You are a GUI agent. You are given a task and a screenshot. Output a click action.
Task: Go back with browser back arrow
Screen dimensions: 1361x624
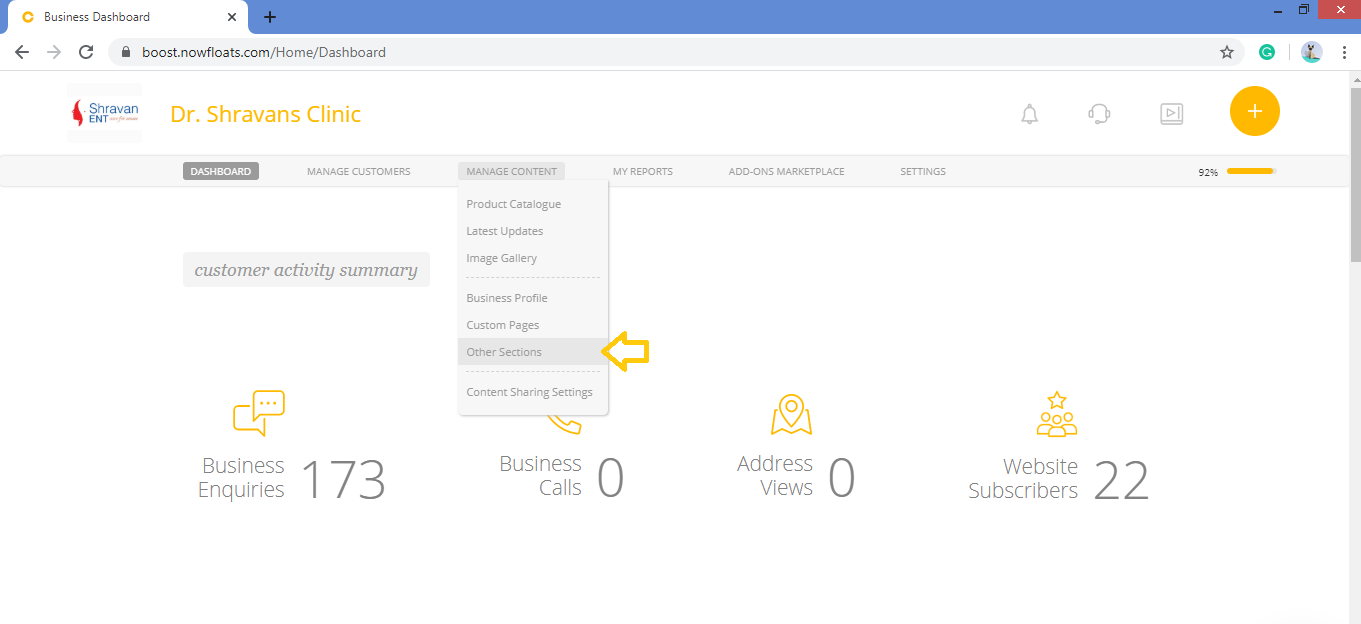pyautogui.click(x=22, y=52)
